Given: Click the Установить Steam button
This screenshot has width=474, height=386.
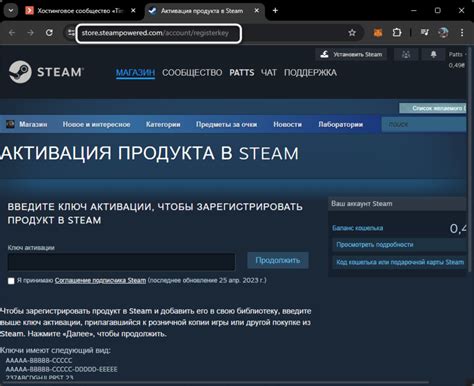Looking at the screenshot, I should pos(351,54).
